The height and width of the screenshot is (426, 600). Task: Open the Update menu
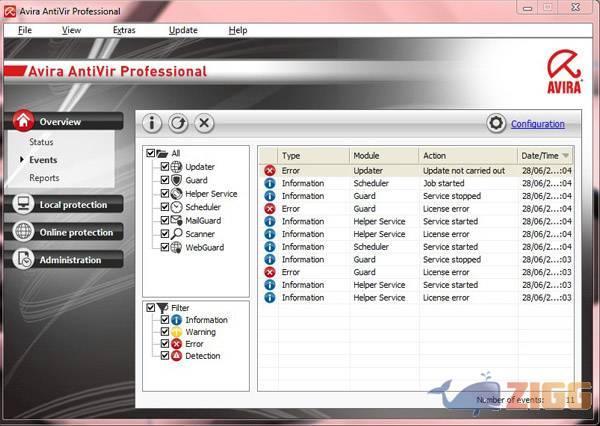tap(183, 30)
